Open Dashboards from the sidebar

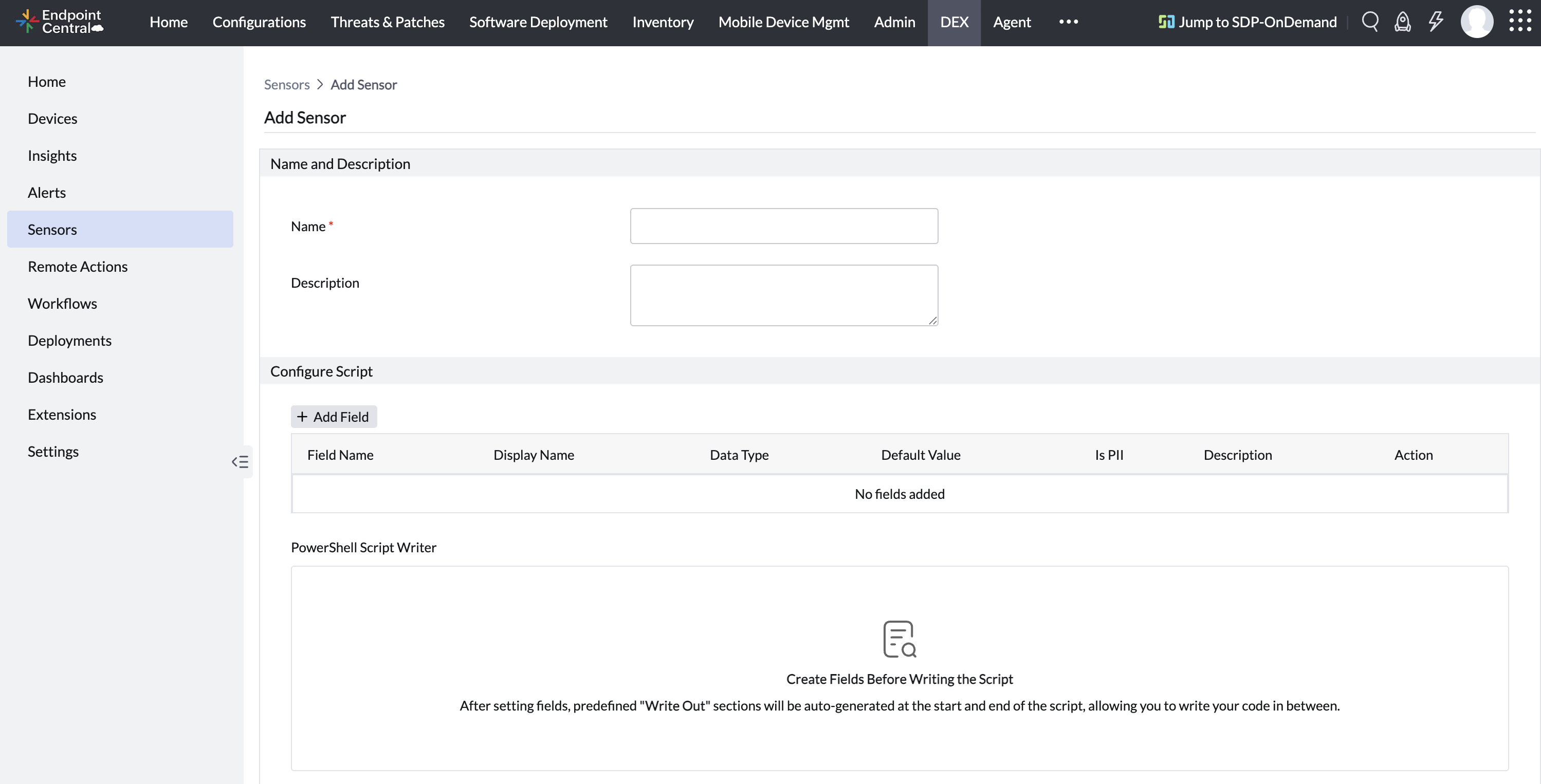coord(65,377)
